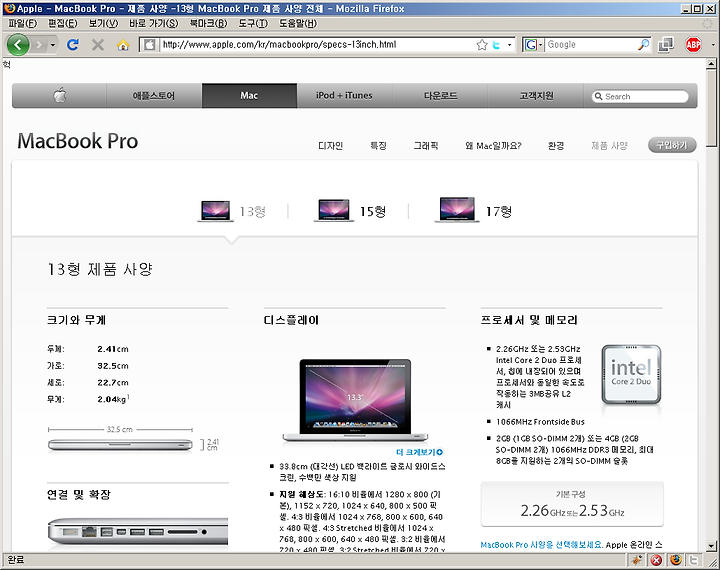Open the 다운로드 tab
The height and width of the screenshot is (570, 720).
440,96
